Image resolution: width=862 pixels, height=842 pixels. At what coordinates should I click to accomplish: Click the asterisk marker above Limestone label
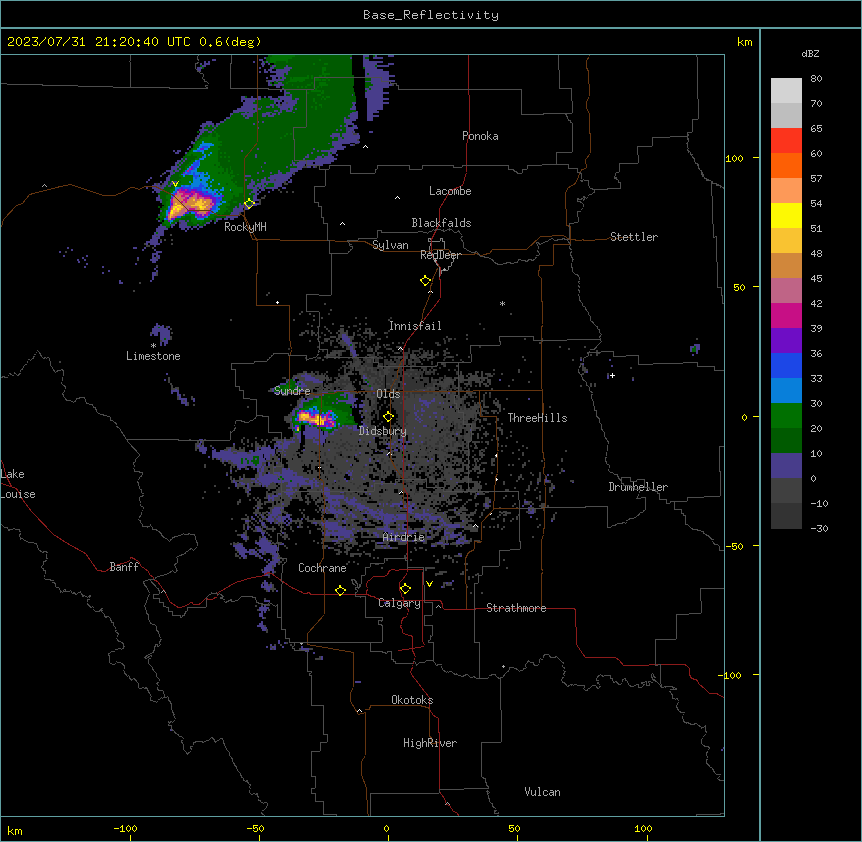coord(153,346)
